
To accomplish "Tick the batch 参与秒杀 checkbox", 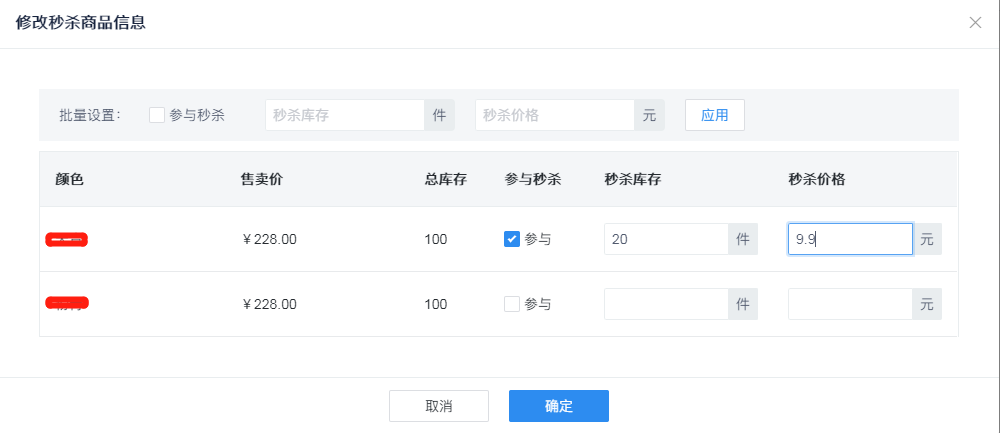I will point(157,115).
